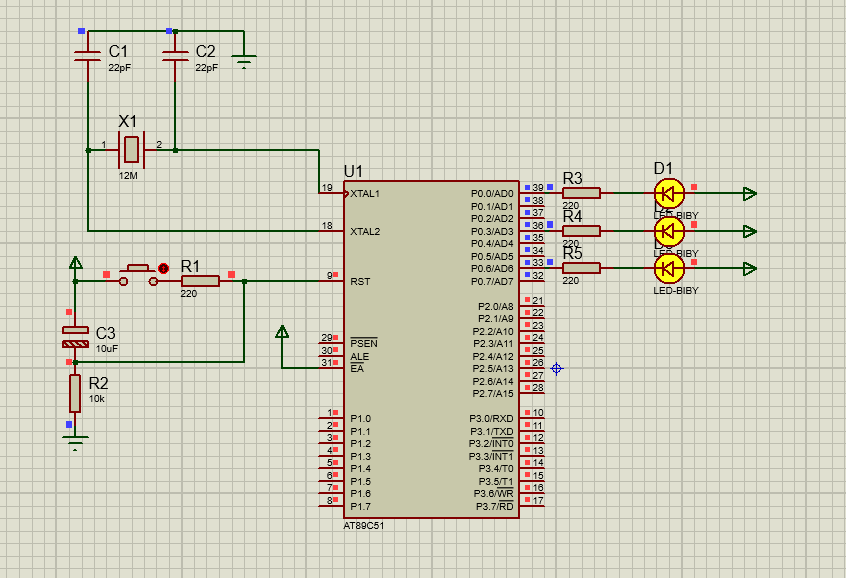Image resolution: width=846 pixels, height=578 pixels.
Task: Click the ALE pin label
Action: [x=359, y=357]
